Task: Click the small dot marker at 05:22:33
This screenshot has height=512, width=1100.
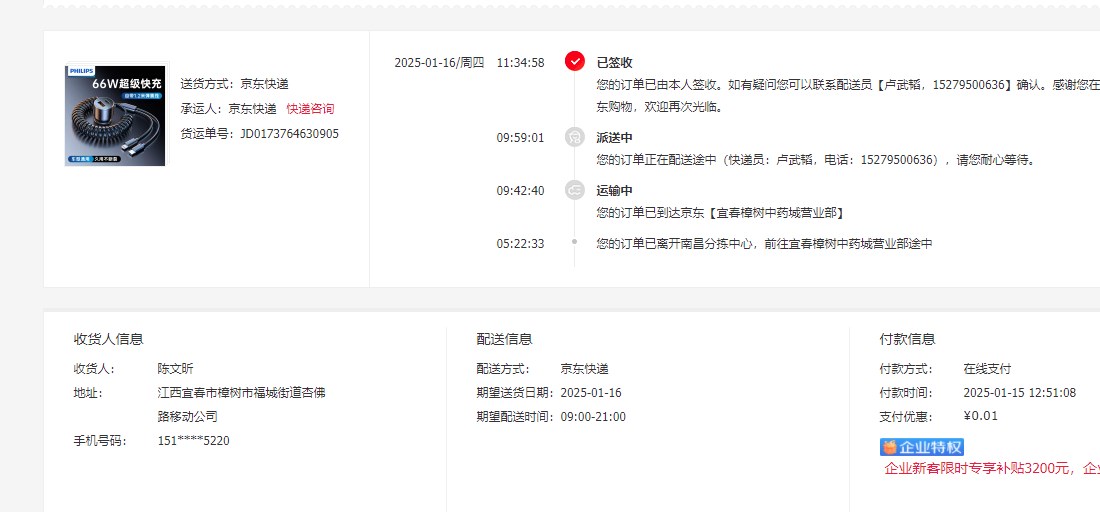Action: pyautogui.click(x=575, y=242)
